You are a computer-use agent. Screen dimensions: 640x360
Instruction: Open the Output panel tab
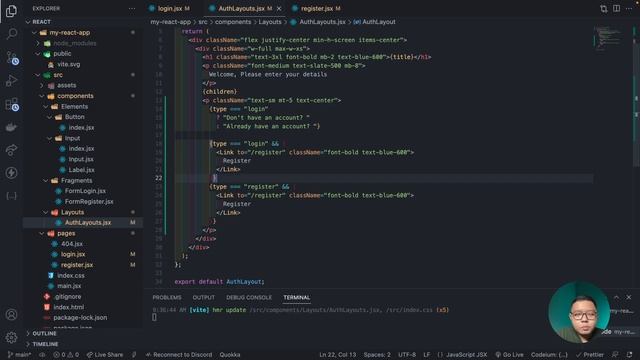point(203,297)
